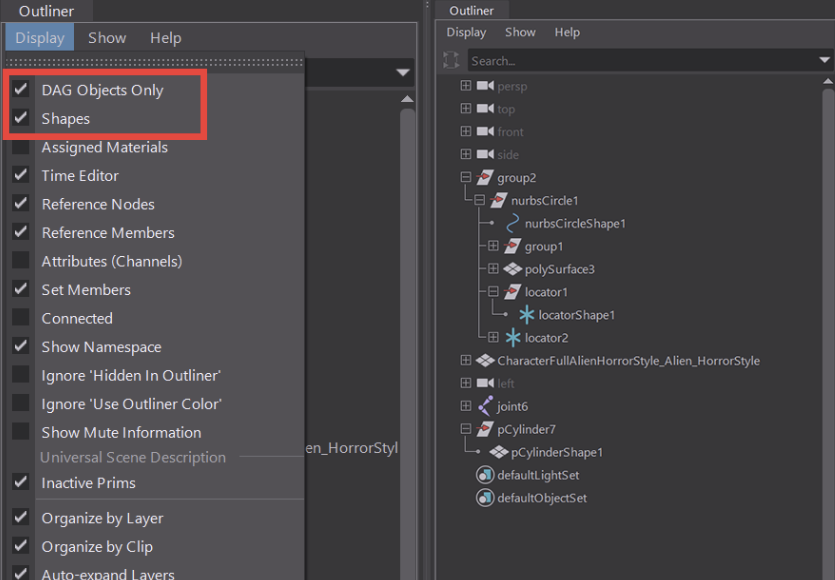Expand the side camera node
This screenshot has height=580, width=835.
466,154
